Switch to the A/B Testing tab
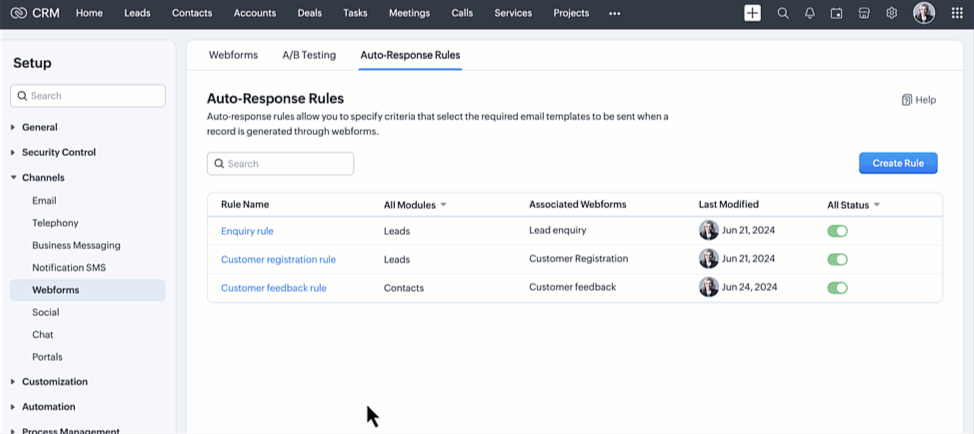Image resolution: width=974 pixels, height=434 pixels. (x=309, y=55)
